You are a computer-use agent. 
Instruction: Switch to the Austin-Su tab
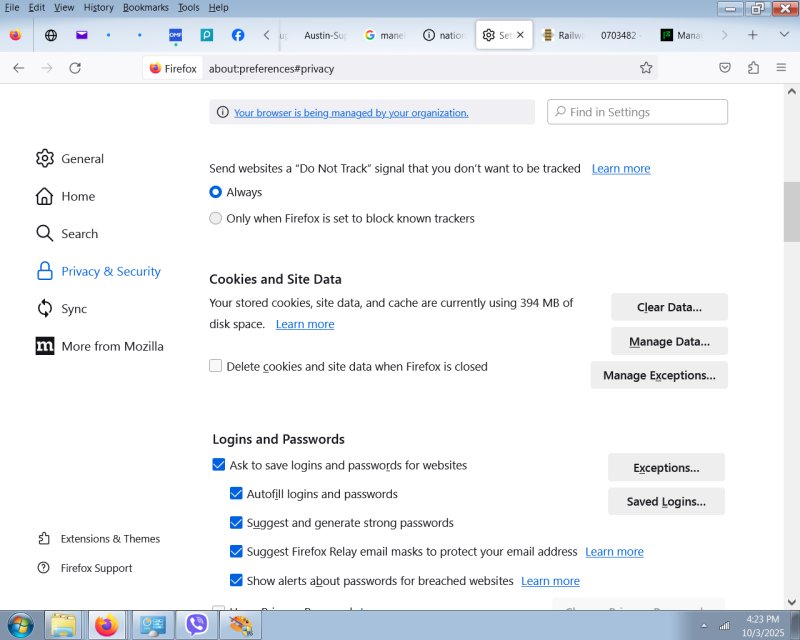click(x=325, y=35)
